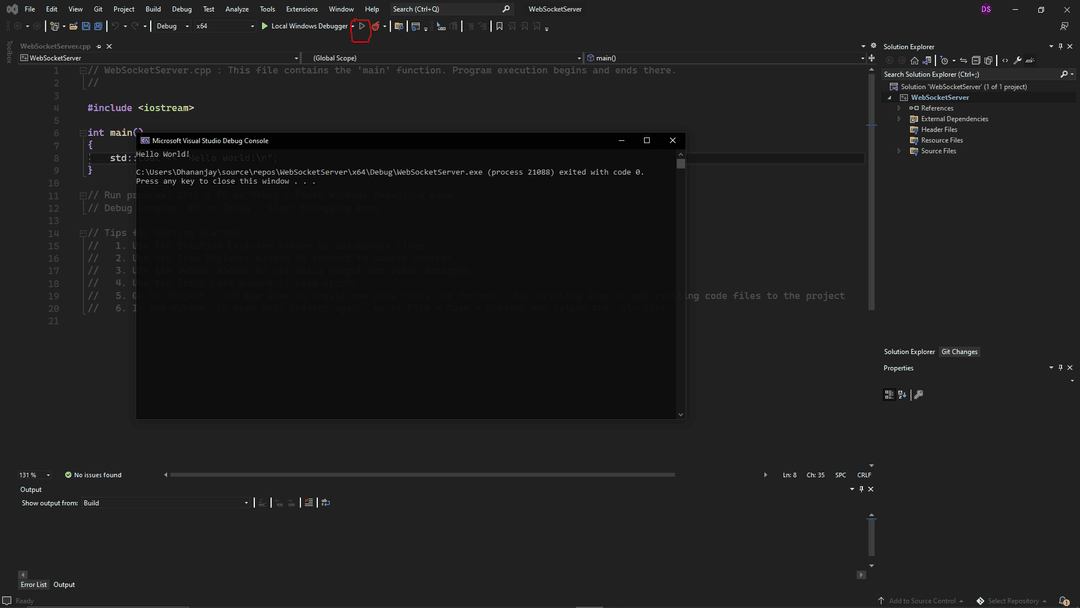Viewport: 1080px width, 608px height.
Task: Click the View Code icon in Solution Explorer
Action: pos(1005,61)
